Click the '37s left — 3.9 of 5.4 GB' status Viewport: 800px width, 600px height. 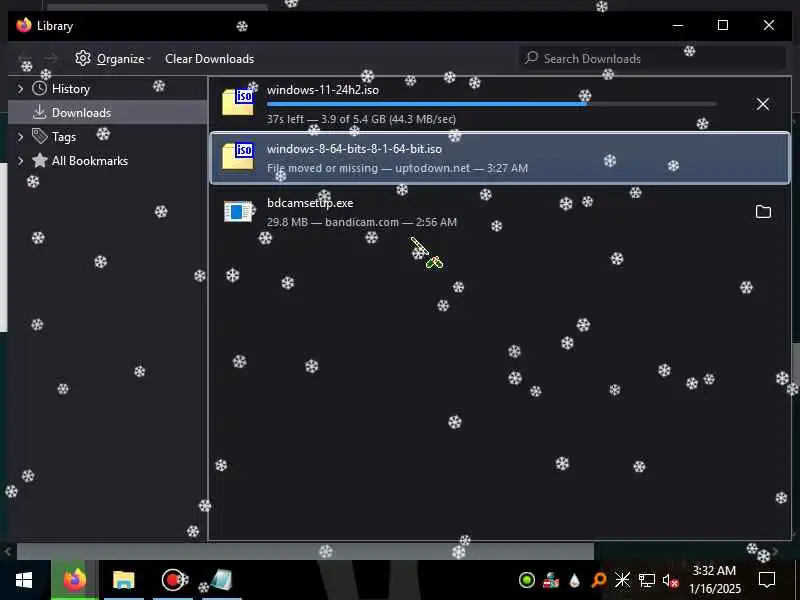click(x=361, y=119)
